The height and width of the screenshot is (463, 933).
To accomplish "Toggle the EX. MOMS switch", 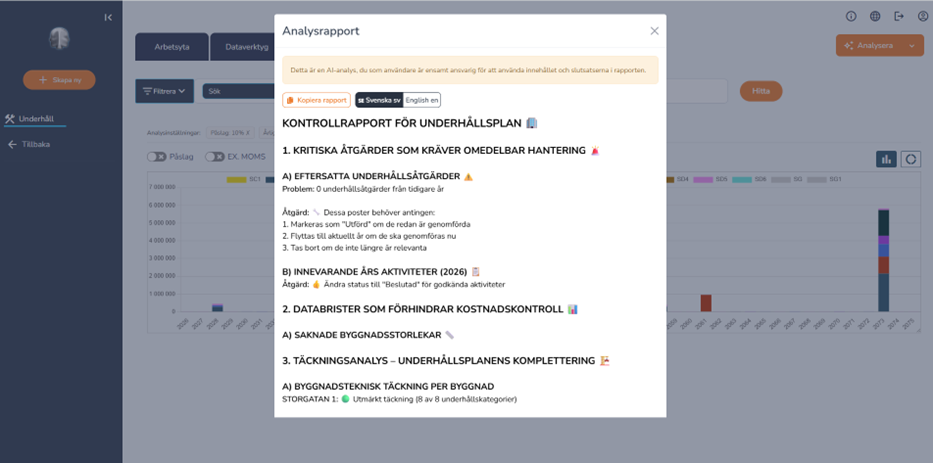I will (214, 157).
